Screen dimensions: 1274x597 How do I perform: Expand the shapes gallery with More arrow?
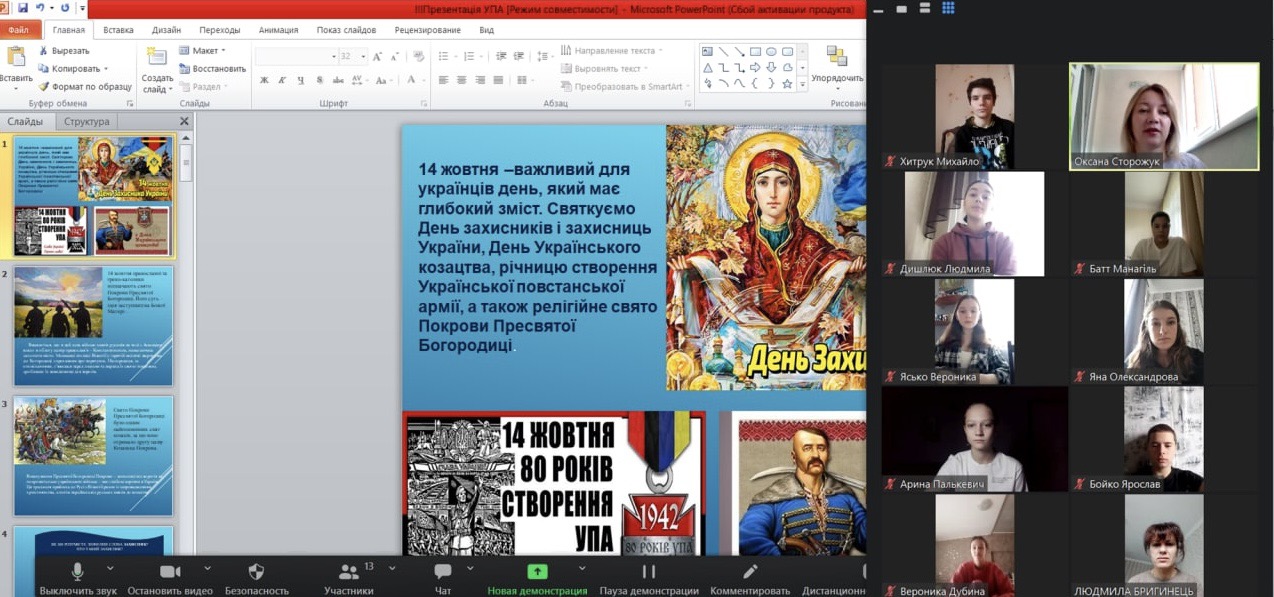tap(802, 84)
